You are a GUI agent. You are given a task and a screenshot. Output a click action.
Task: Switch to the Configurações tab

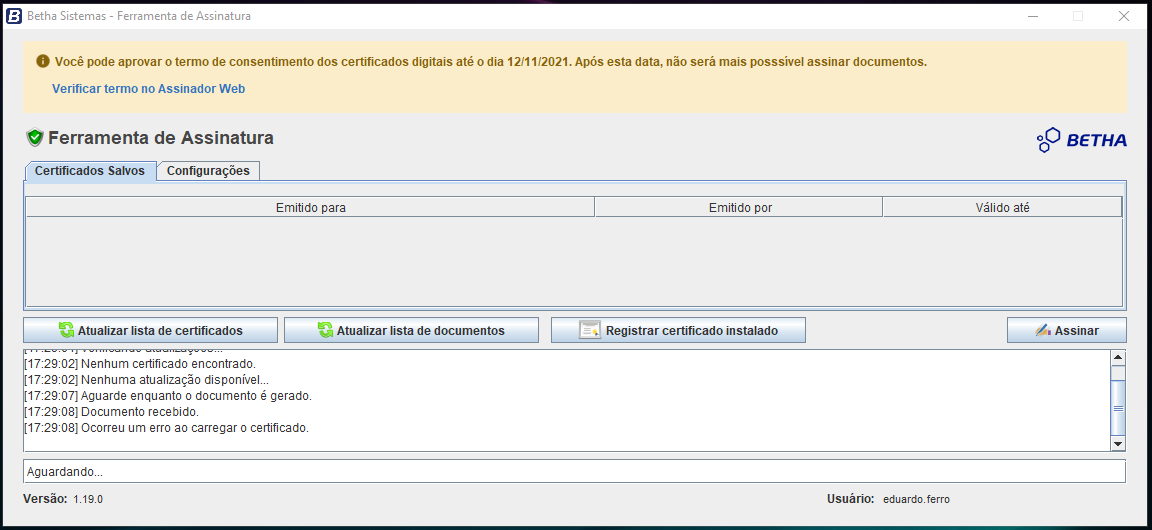pos(208,171)
